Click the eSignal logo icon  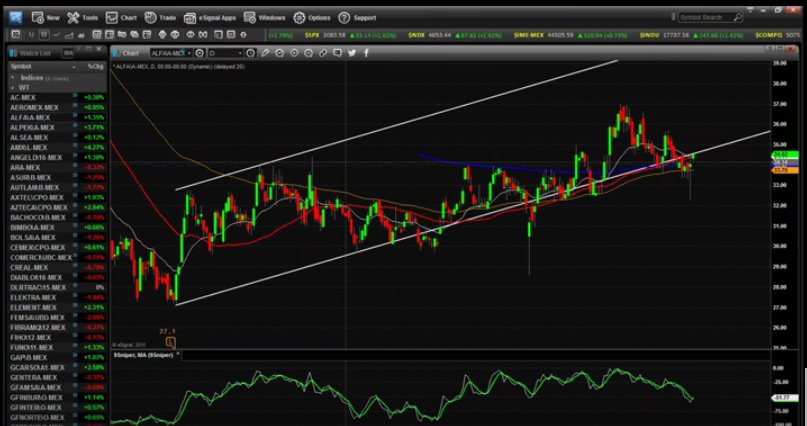(15, 17)
